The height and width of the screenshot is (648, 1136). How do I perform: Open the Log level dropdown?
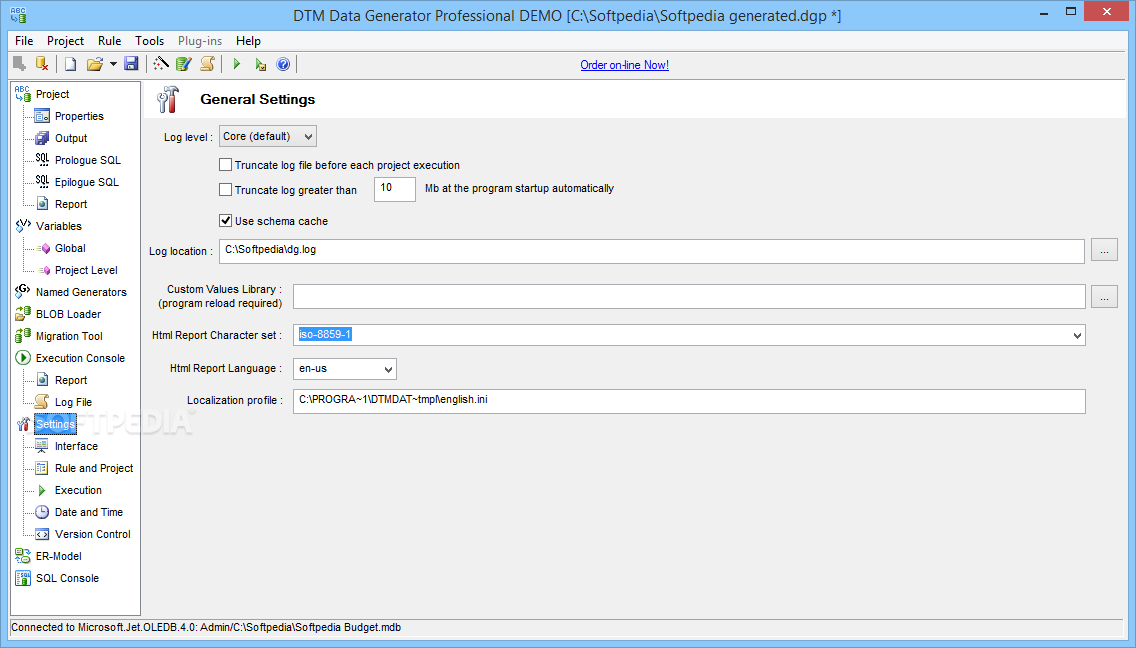267,136
